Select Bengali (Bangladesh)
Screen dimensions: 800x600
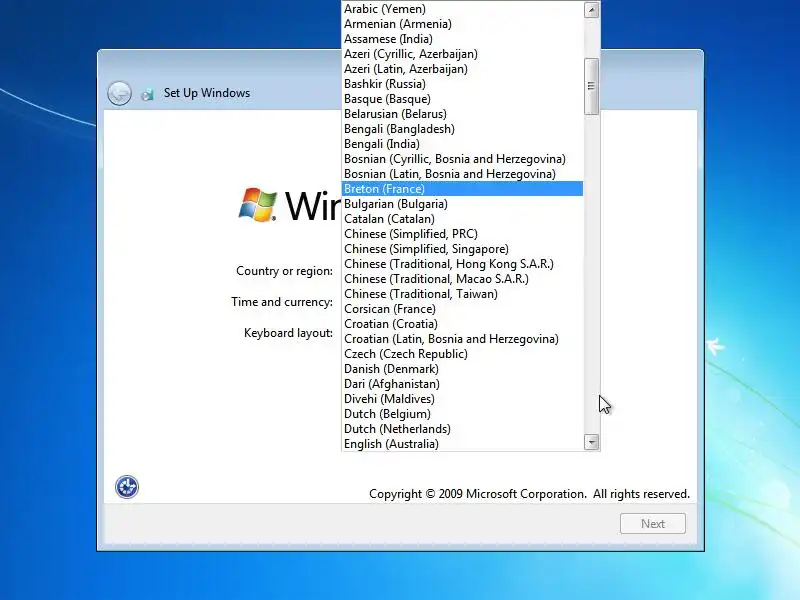(x=462, y=129)
